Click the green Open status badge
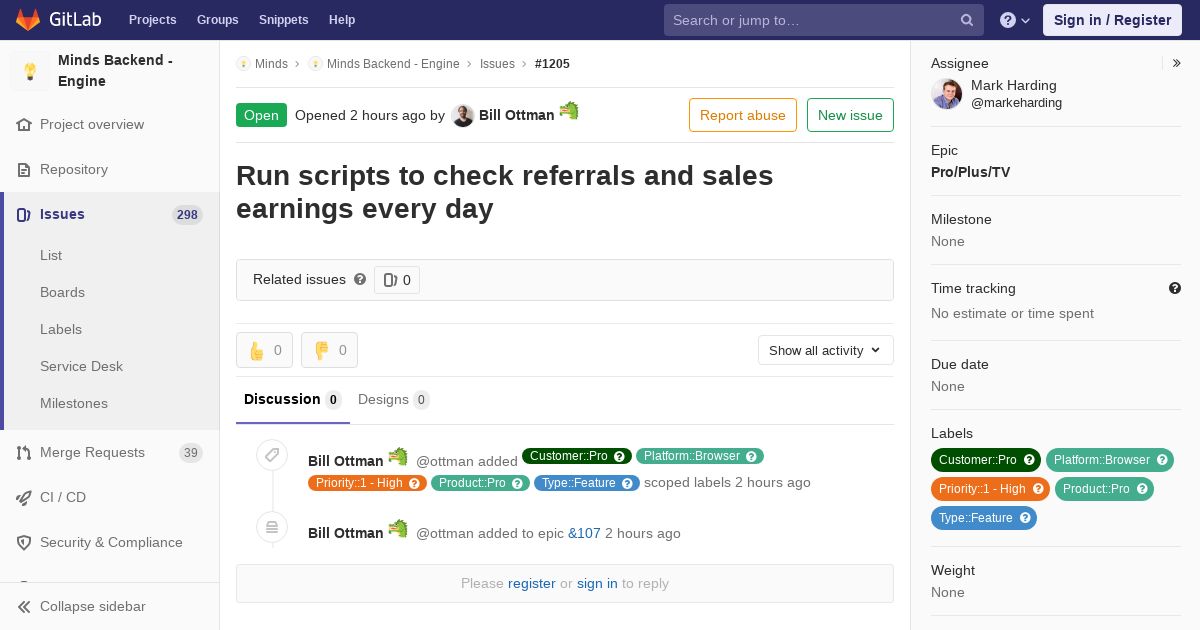 261,115
